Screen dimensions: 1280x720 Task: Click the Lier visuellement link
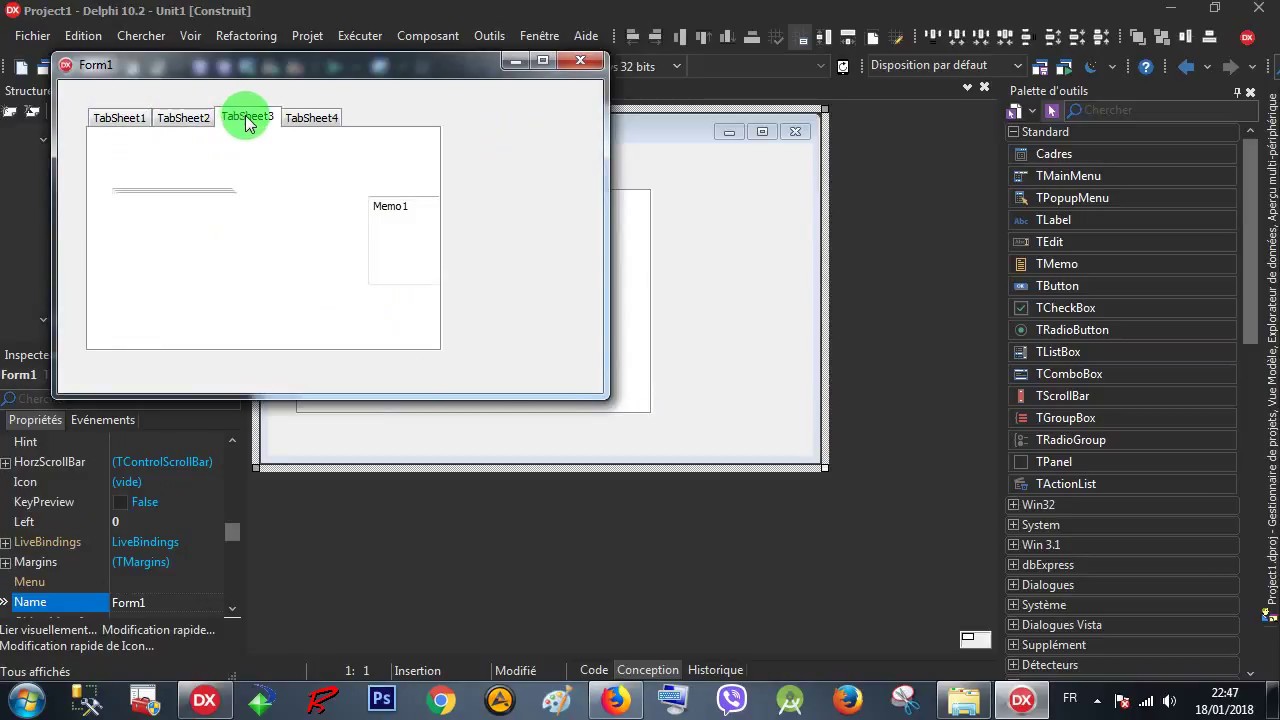[x=48, y=630]
